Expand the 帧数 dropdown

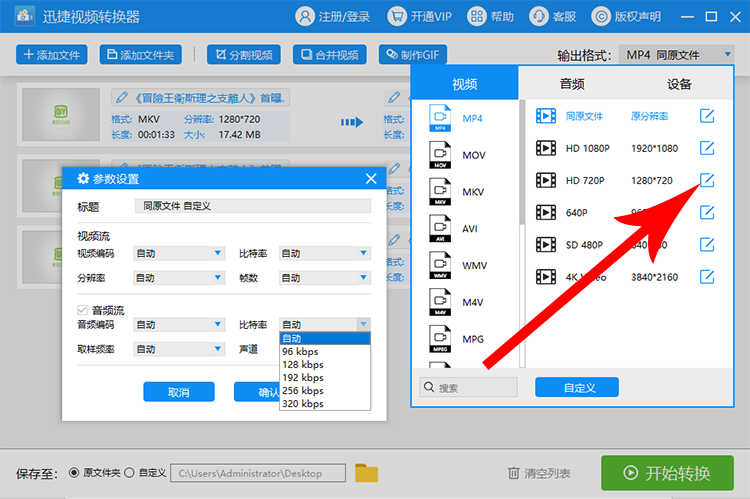325,277
